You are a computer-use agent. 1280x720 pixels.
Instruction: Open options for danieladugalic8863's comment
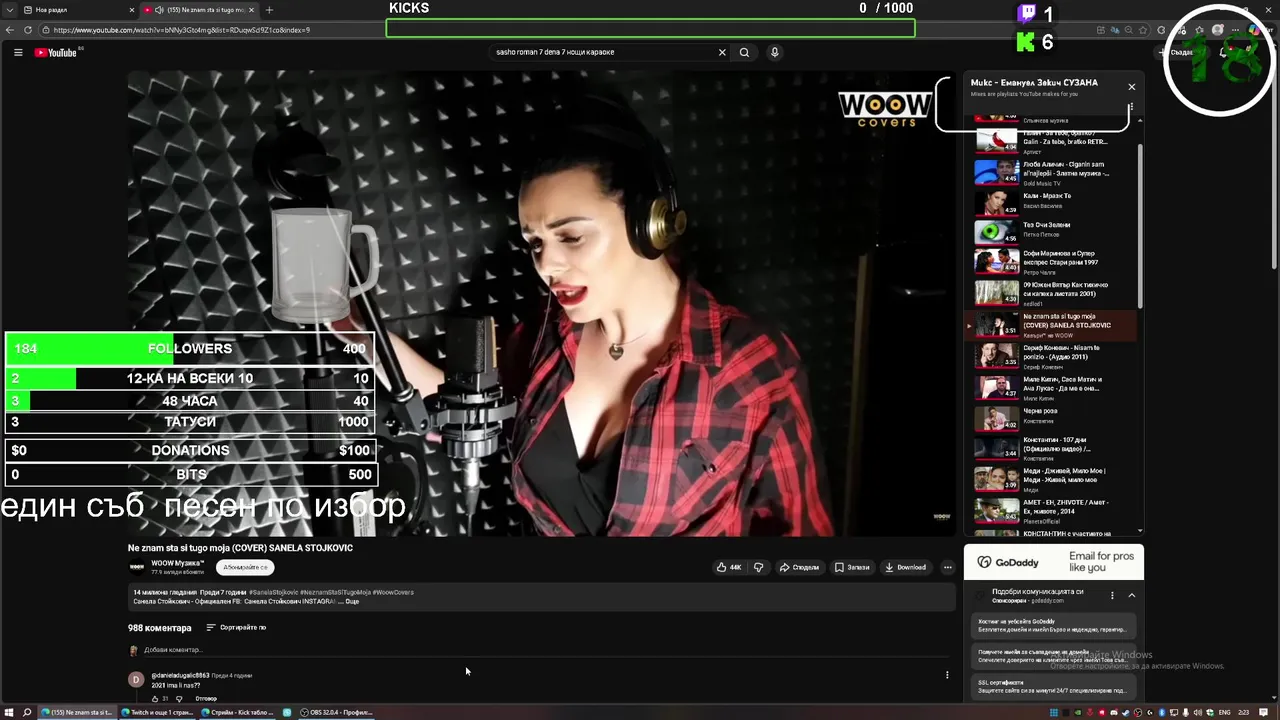[947, 675]
